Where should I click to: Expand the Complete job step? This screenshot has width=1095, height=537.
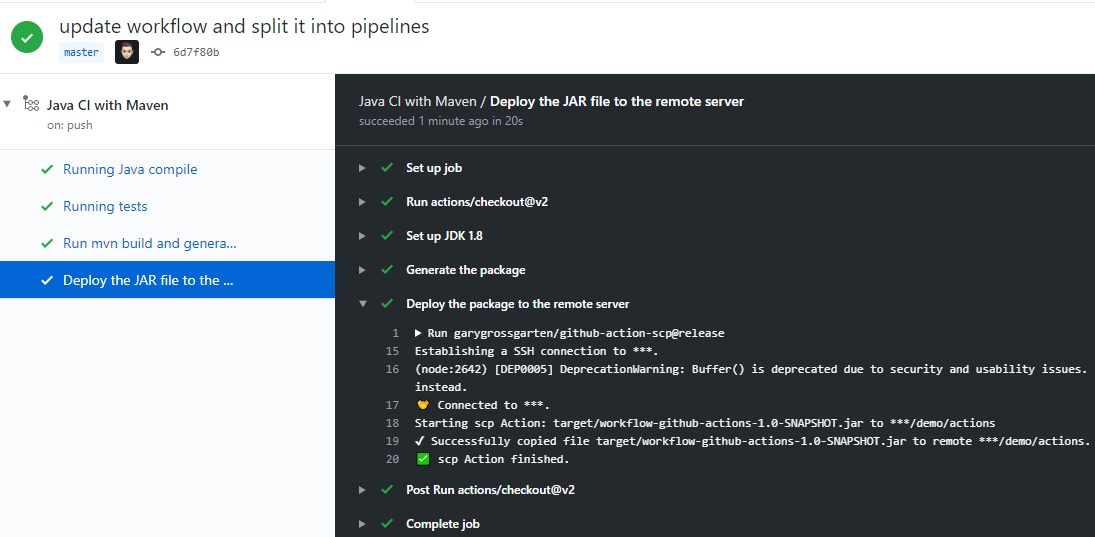[362, 524]
